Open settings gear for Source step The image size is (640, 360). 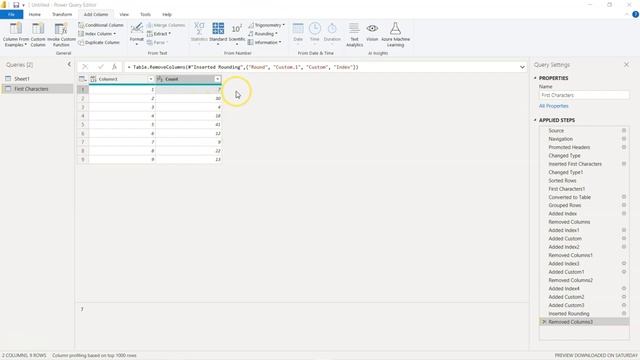[x=624, y=131]
